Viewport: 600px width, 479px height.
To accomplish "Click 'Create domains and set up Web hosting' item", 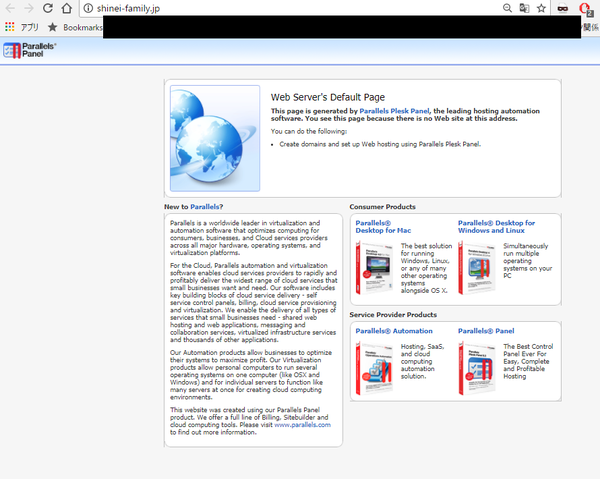I will click(380, 144).
